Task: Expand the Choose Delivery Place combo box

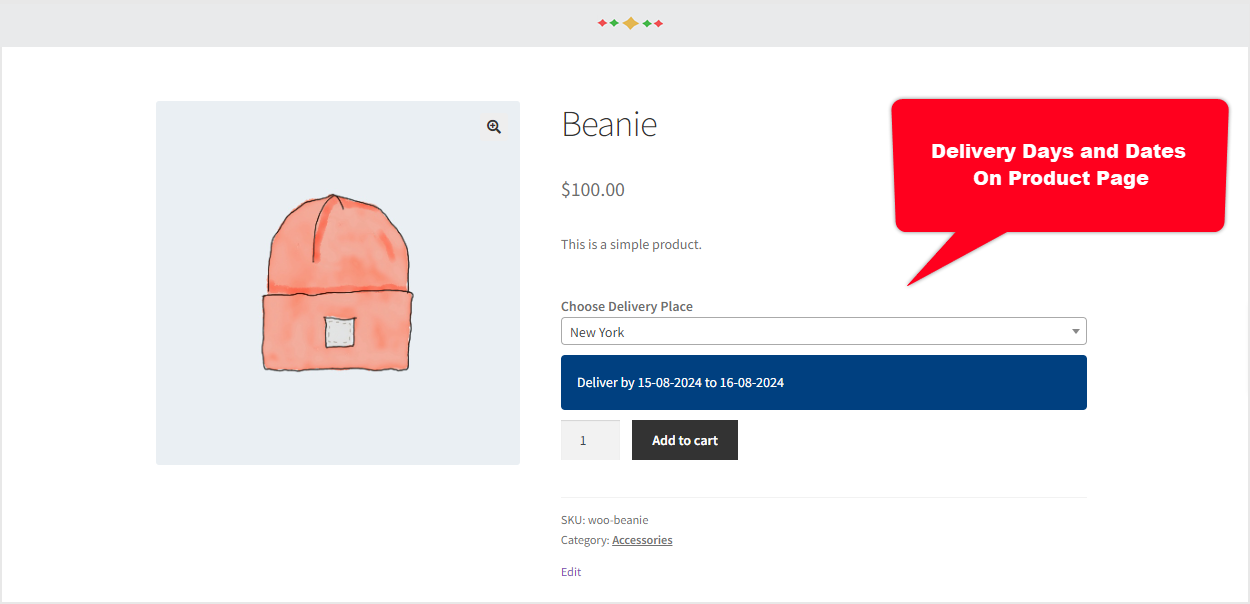Action: pos(823,331)
